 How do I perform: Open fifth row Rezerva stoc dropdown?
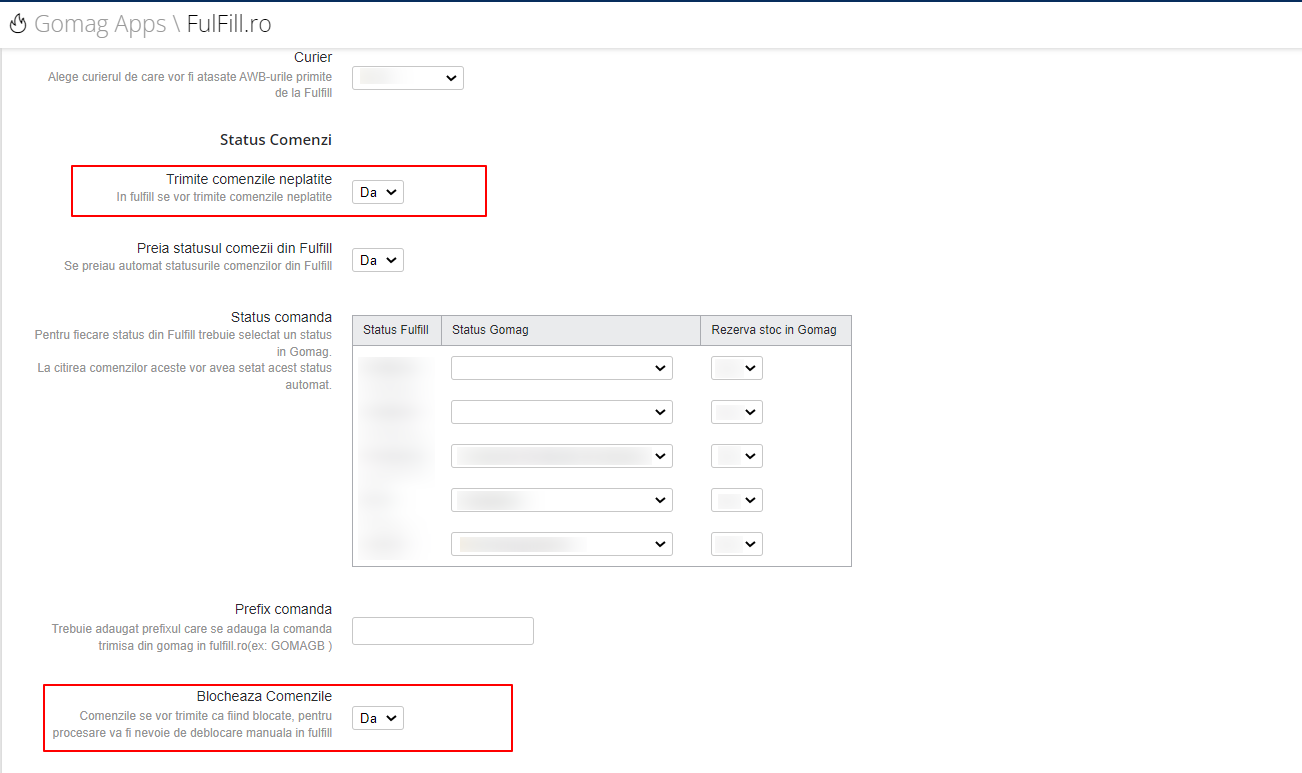(x=737, y=544)
